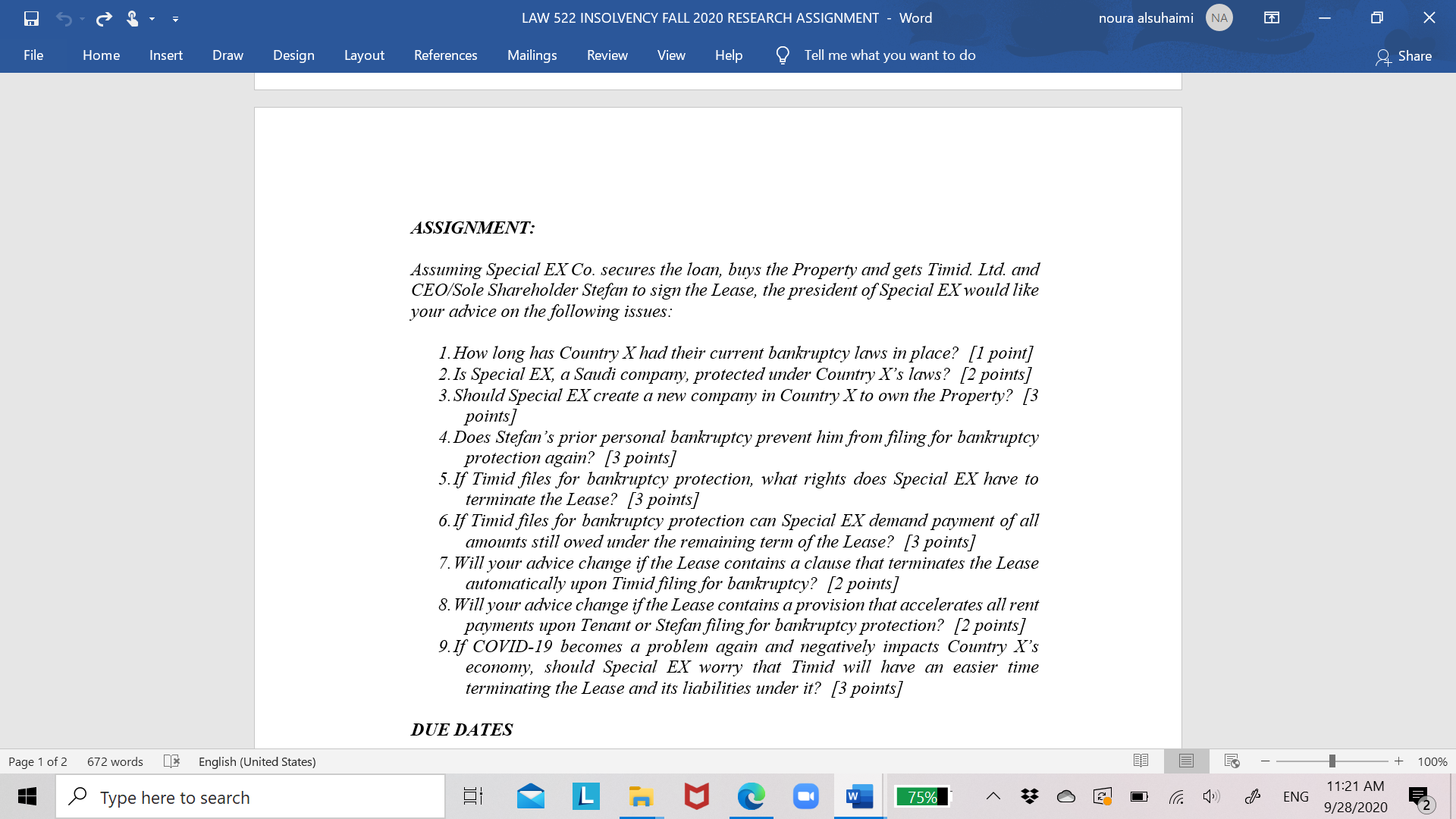Viewport: 1456px width, 819px height.
Task: Open the Mailings ribbon tab
Action: point(532,55)
